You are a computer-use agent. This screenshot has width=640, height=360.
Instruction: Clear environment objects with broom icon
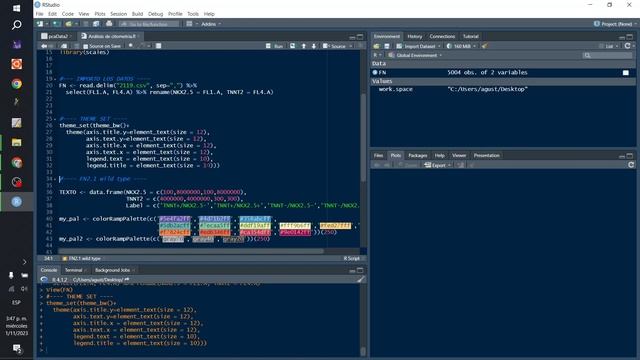pos(484,46)
